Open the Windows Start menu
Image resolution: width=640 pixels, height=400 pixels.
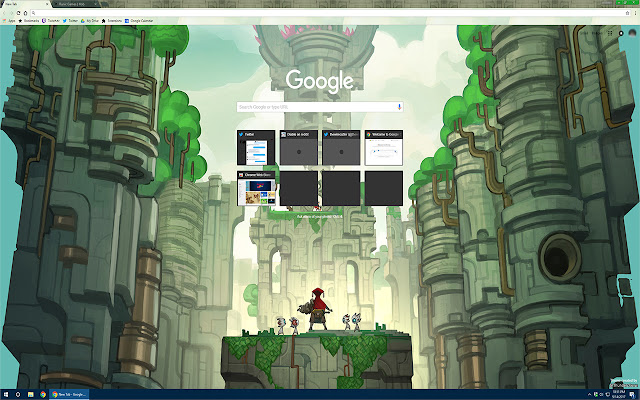pos(6,395)
